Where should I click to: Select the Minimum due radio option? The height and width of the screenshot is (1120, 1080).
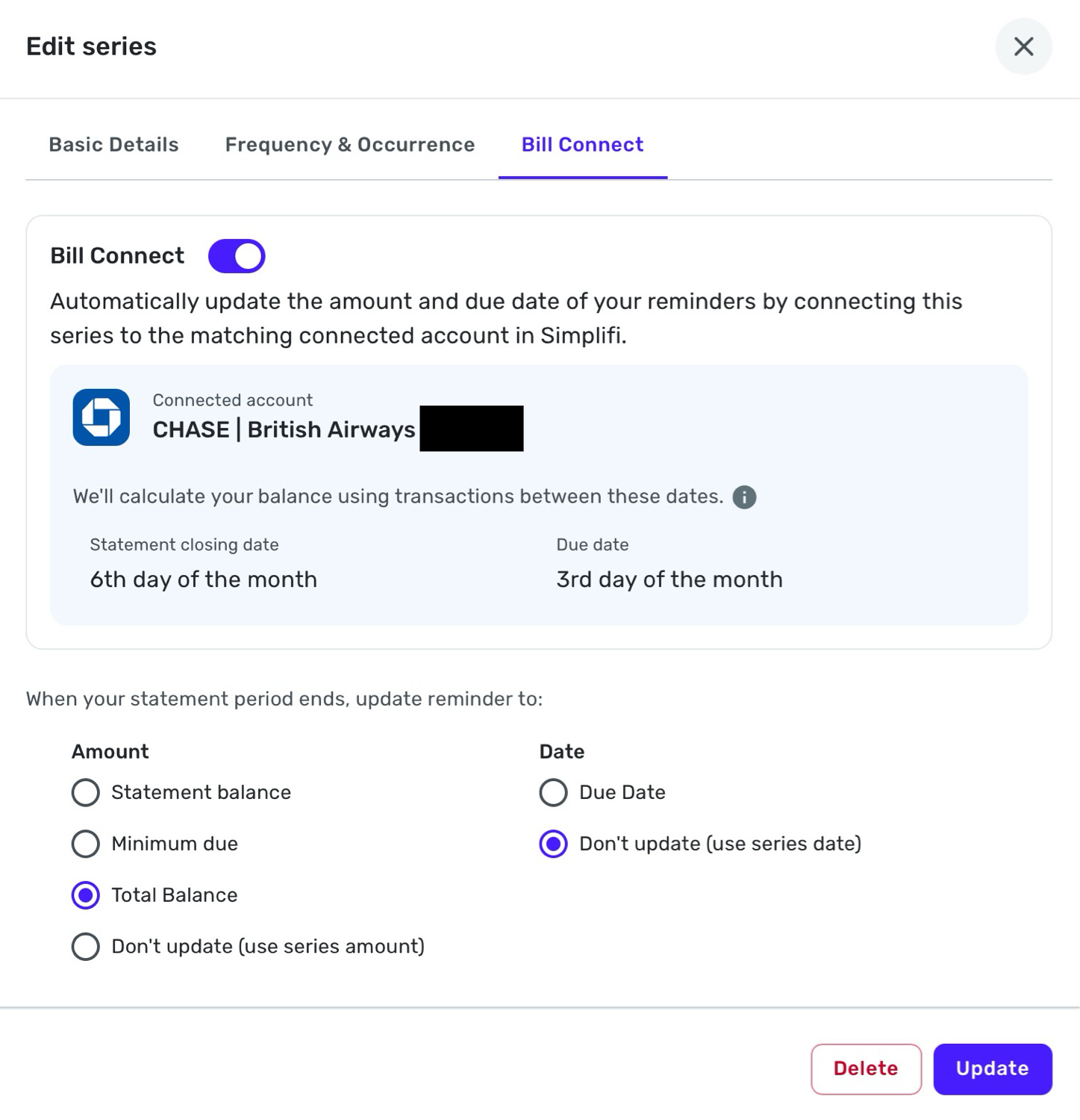86,844
